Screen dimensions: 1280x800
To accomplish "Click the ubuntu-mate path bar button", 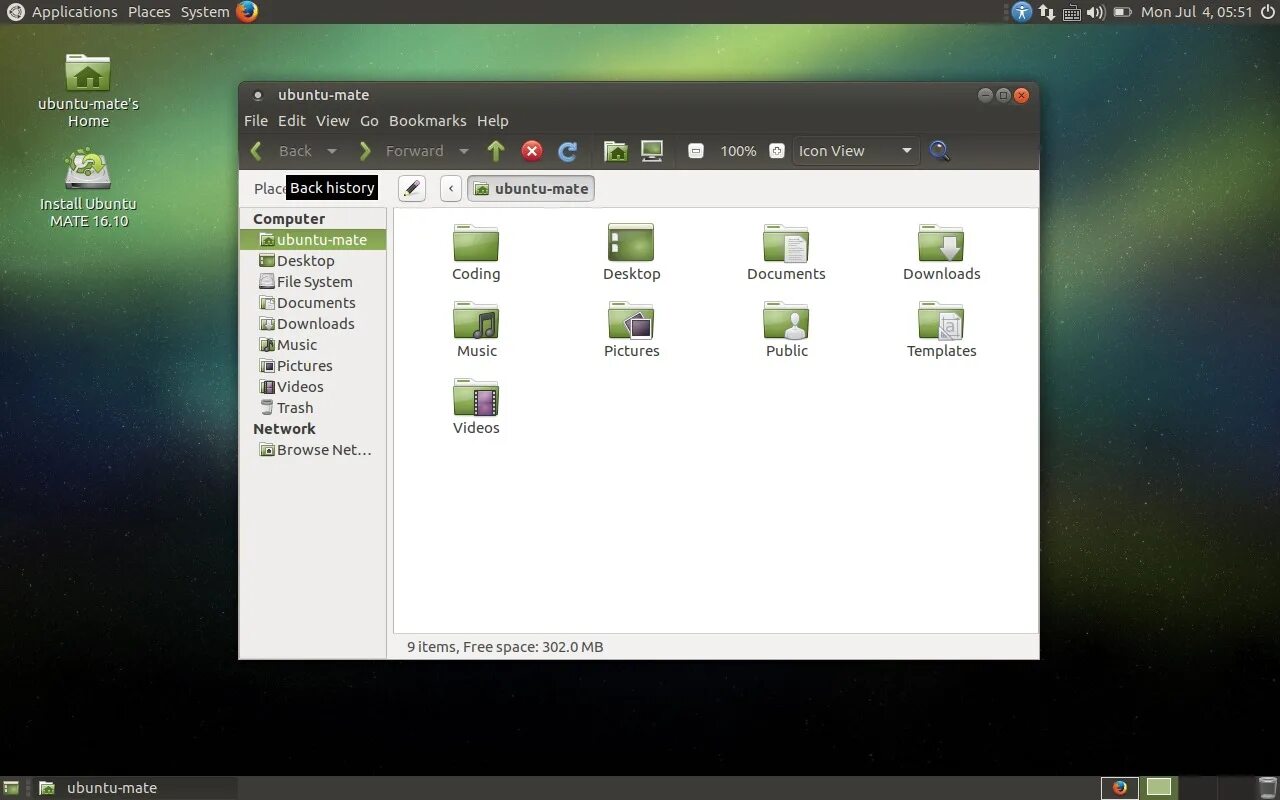I will click(x=531, y=188).
